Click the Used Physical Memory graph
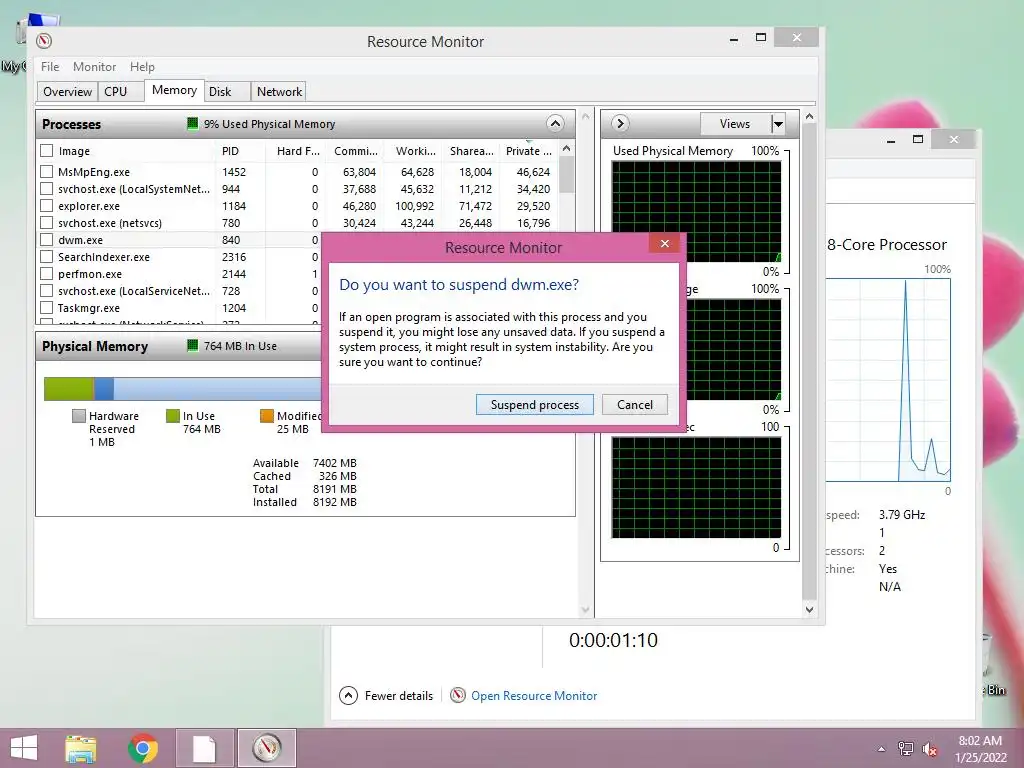The width and height of the screenshot is (1024, 768). coord(696,212)
